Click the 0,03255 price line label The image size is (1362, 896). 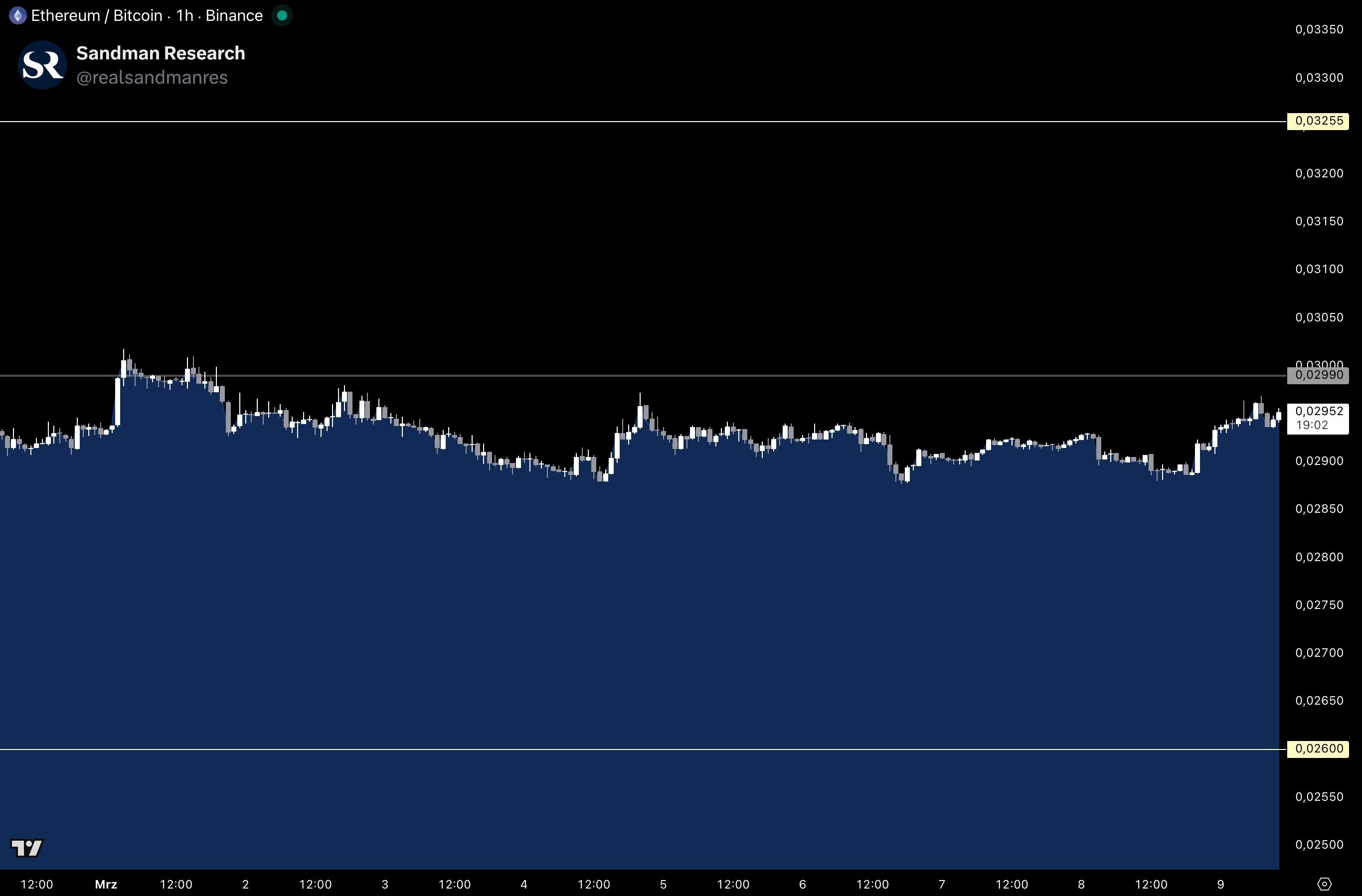click(x=1319, y=121)
